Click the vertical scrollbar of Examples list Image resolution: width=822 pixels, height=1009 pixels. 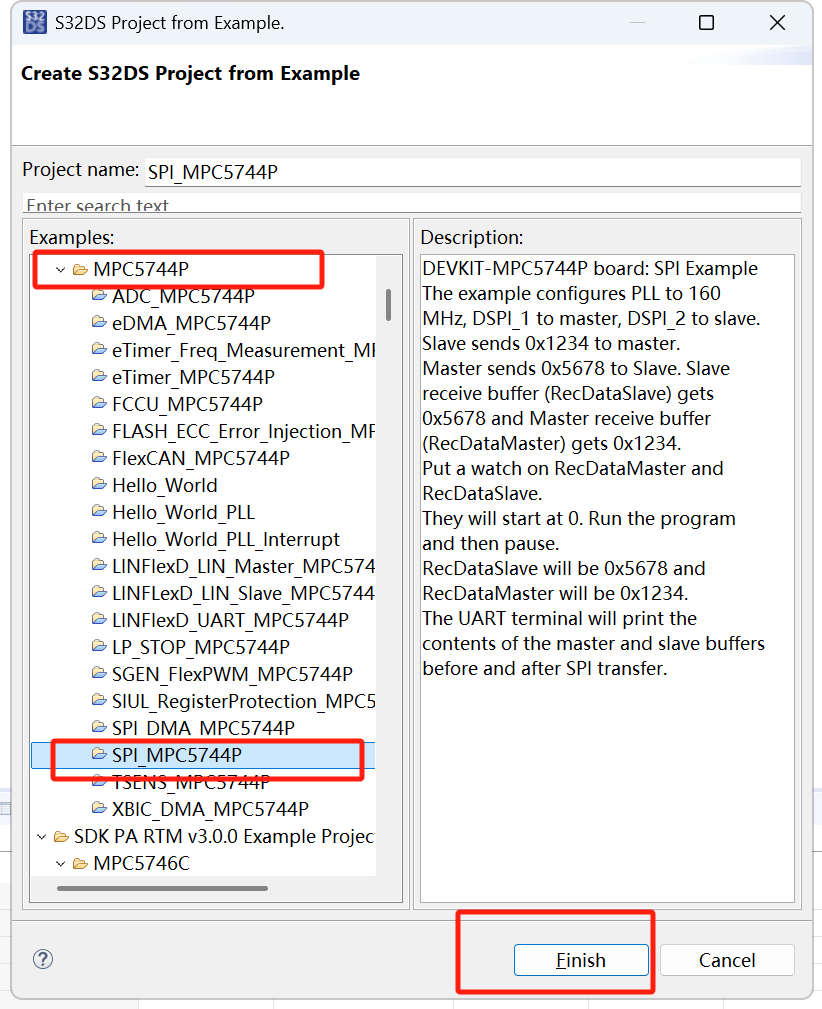point(389,305)
